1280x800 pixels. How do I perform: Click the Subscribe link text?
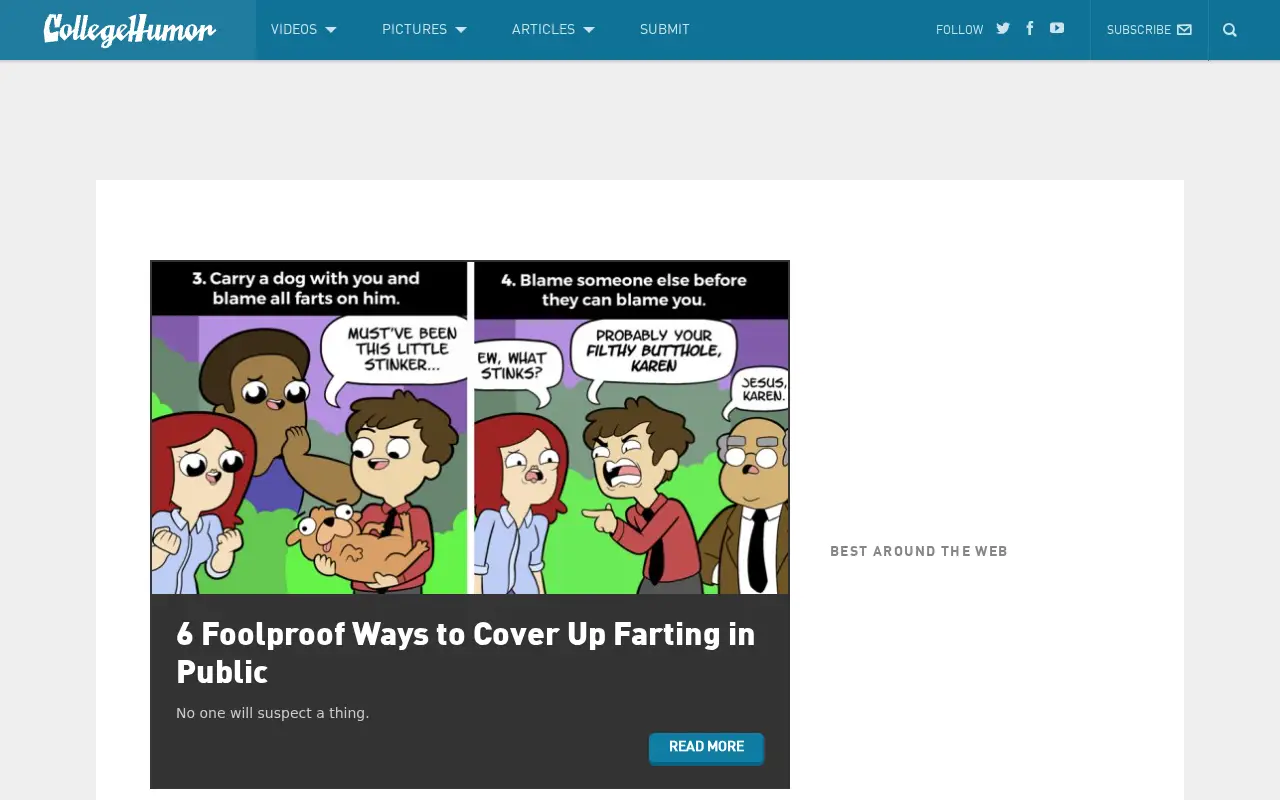(1139, 30)
